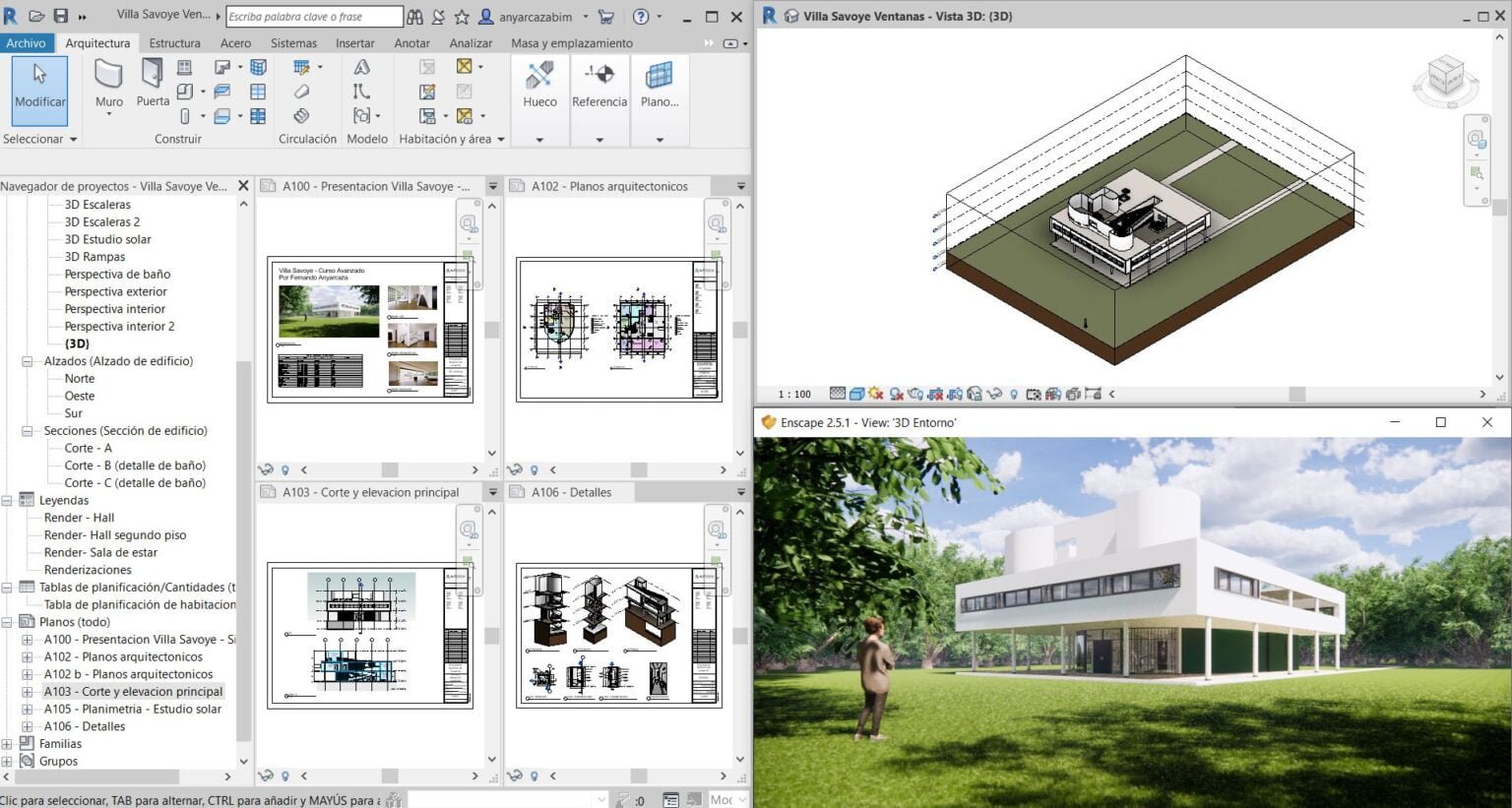The image size is (1512, 808).
Task: Click the Hueco opening tool
Action: [539, 84]
